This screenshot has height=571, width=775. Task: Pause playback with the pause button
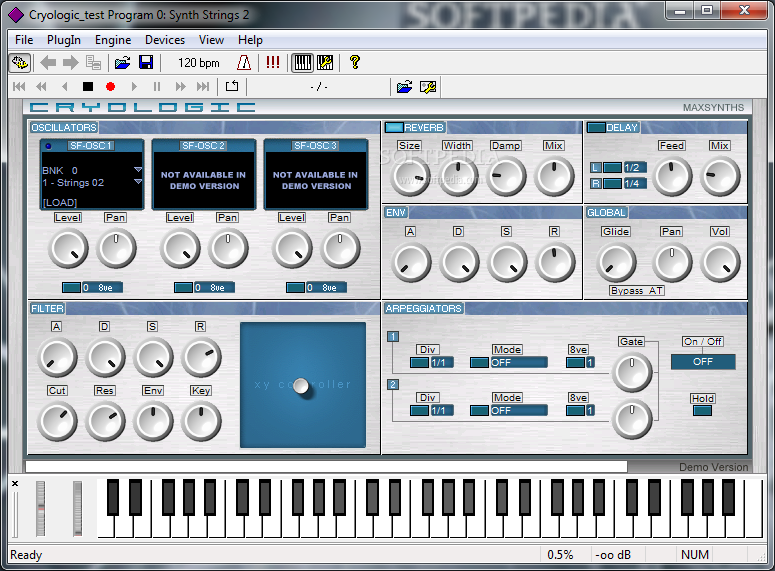(157, 87)
